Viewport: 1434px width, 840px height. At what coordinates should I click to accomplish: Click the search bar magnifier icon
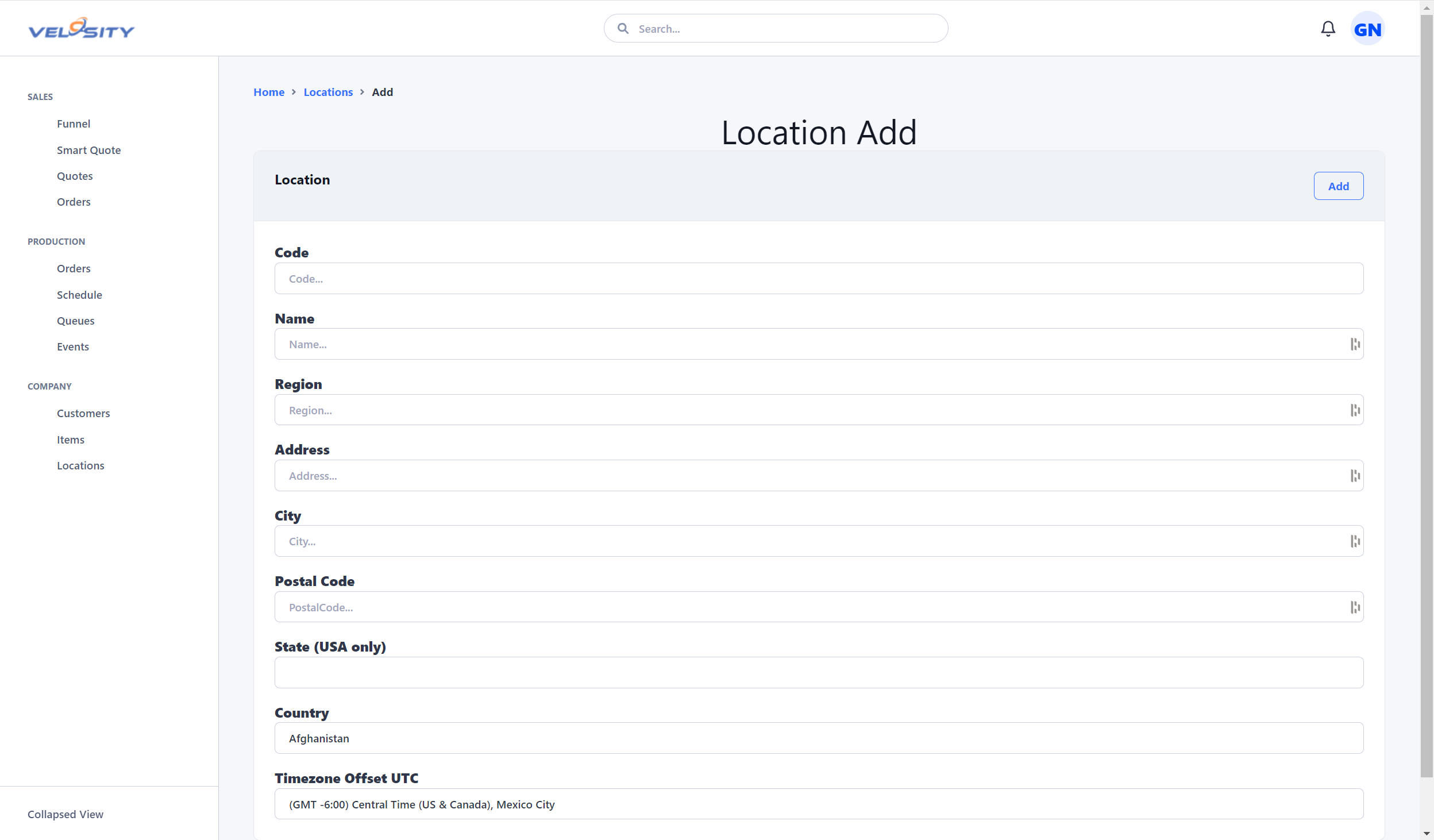pos(623,28)
